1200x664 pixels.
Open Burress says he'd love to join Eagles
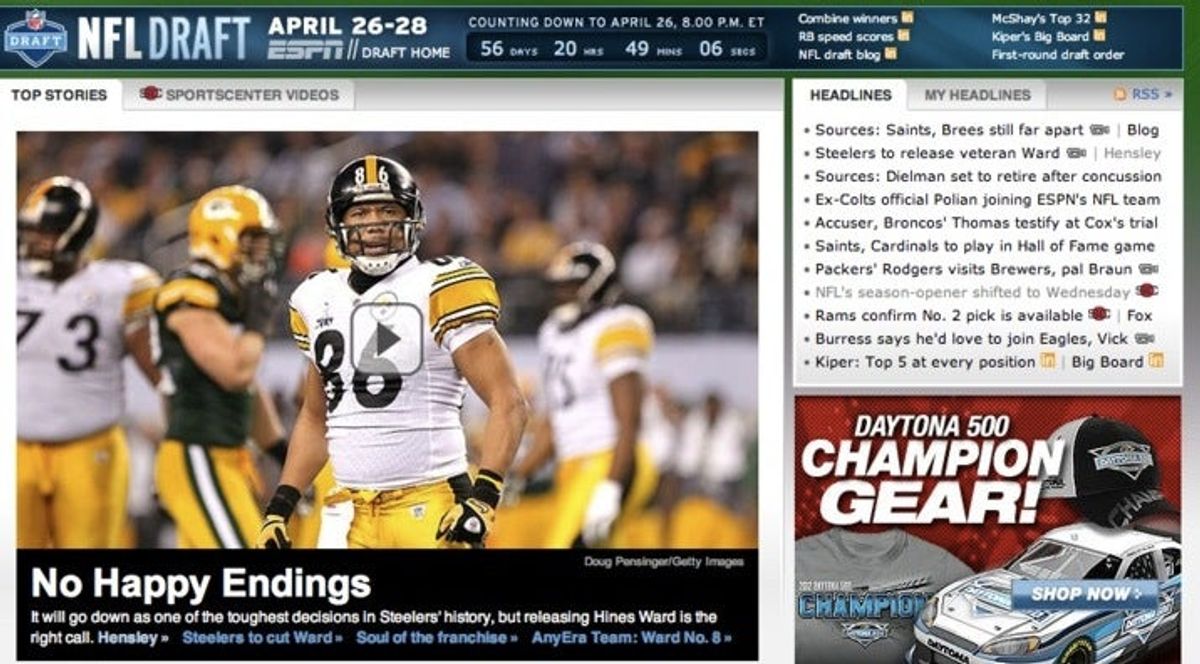[x=972, y=338]
